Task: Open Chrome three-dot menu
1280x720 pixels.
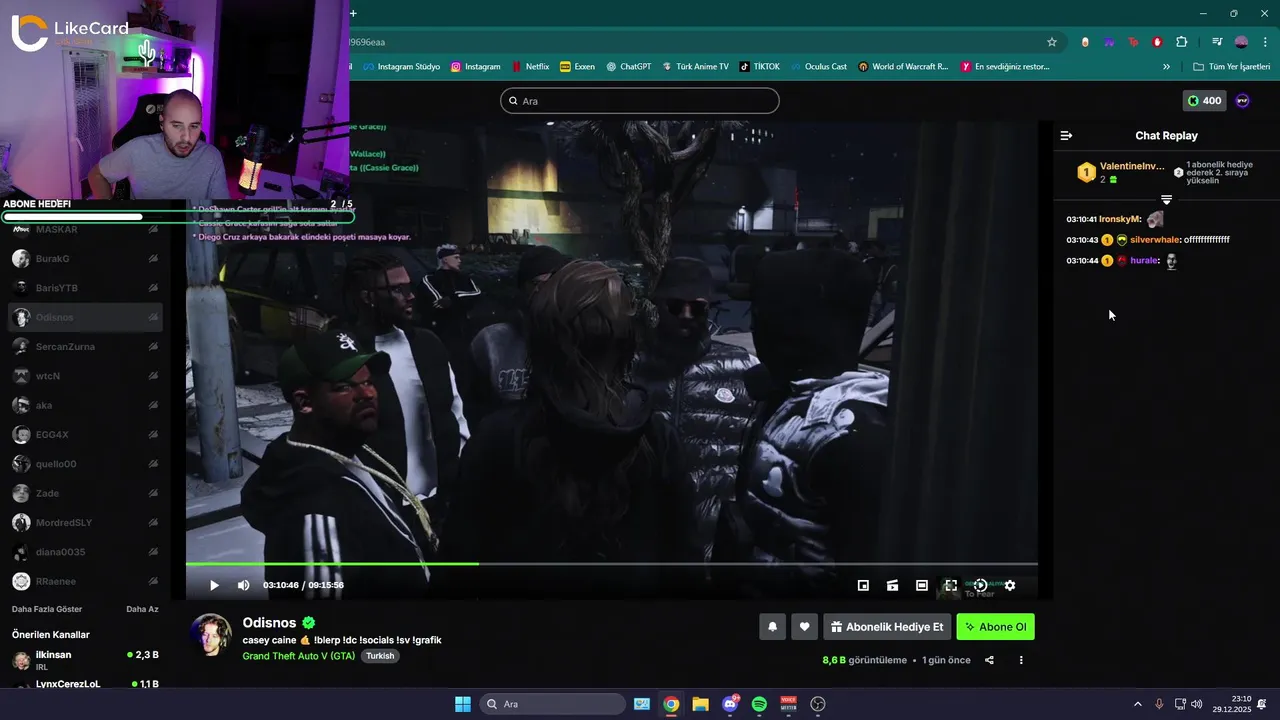Action: pyautogui.click(x=1265, y=42)
